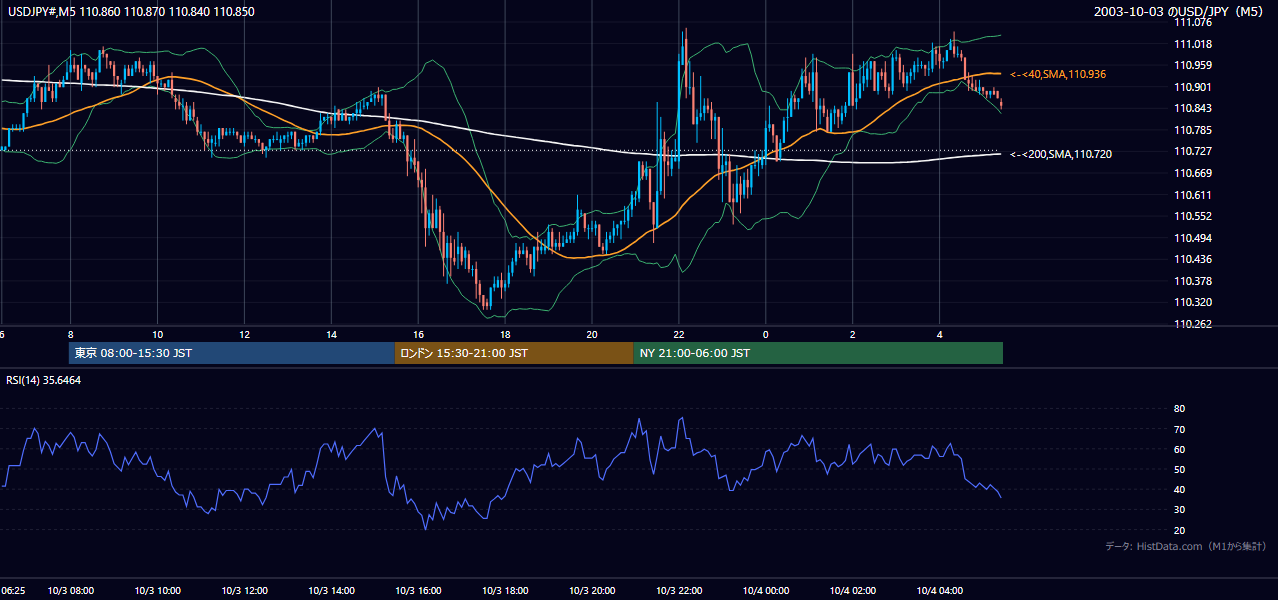Click the HistData.com data source credit
The image size is (1278, 600).
tap(1185, 547)
